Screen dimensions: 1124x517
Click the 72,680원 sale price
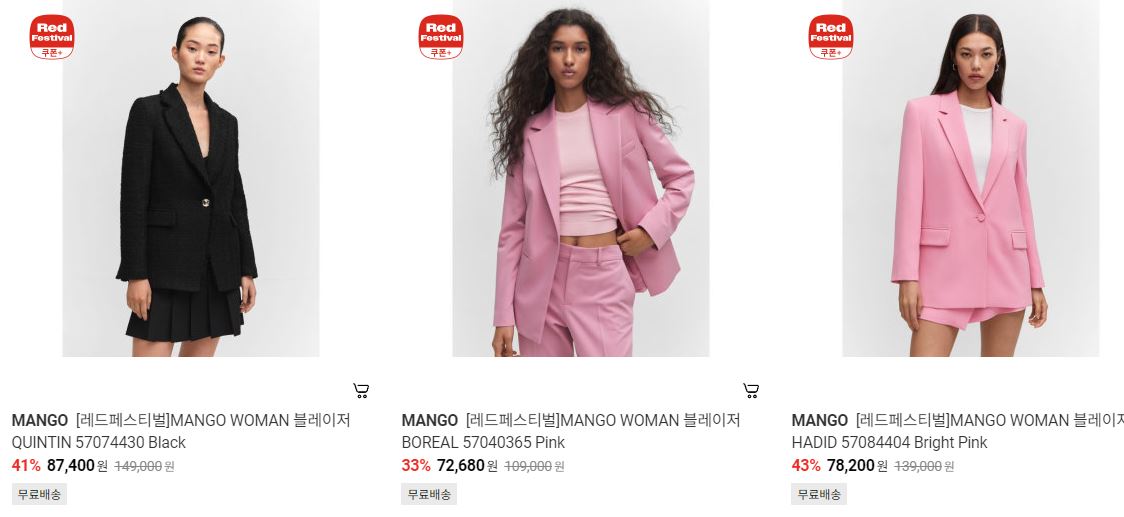coord(467,465)
